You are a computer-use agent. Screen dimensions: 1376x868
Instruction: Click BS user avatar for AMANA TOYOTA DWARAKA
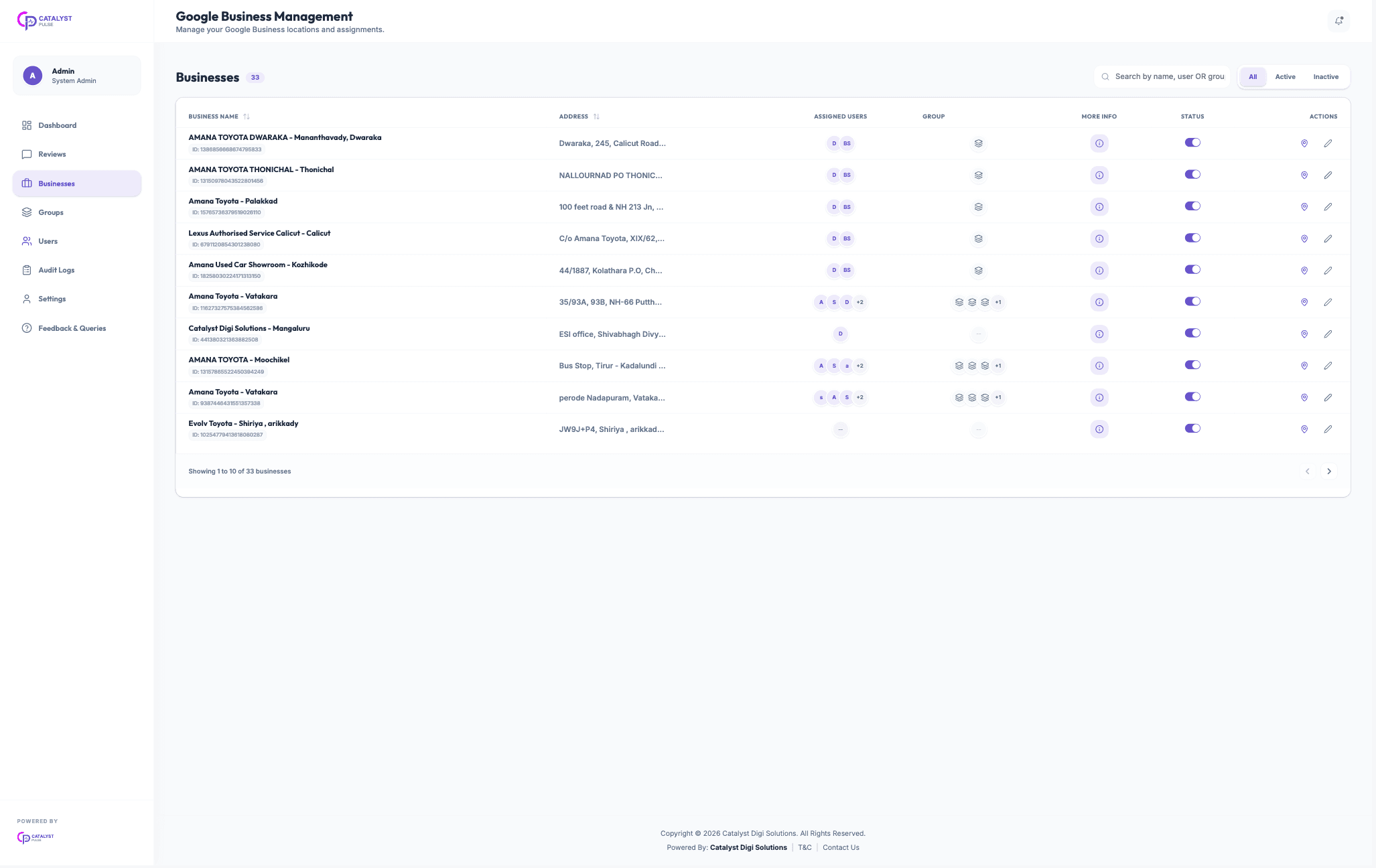point(847,143)
